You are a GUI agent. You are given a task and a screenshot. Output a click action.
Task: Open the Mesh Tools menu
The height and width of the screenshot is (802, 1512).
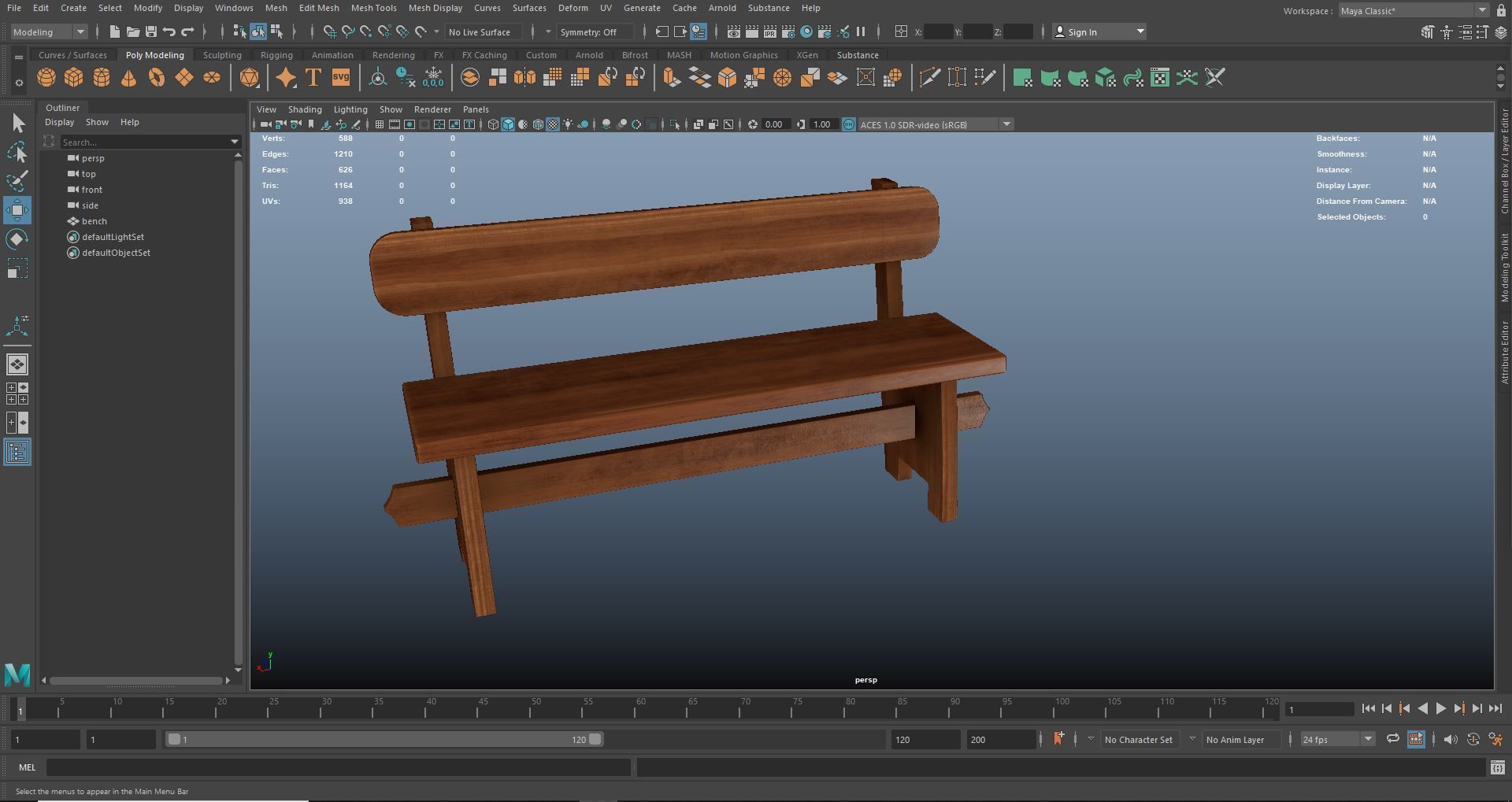(x=373, y=8)
